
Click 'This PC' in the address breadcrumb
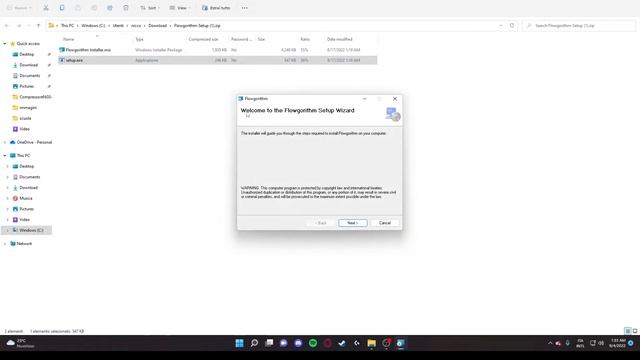coord(67,26)
